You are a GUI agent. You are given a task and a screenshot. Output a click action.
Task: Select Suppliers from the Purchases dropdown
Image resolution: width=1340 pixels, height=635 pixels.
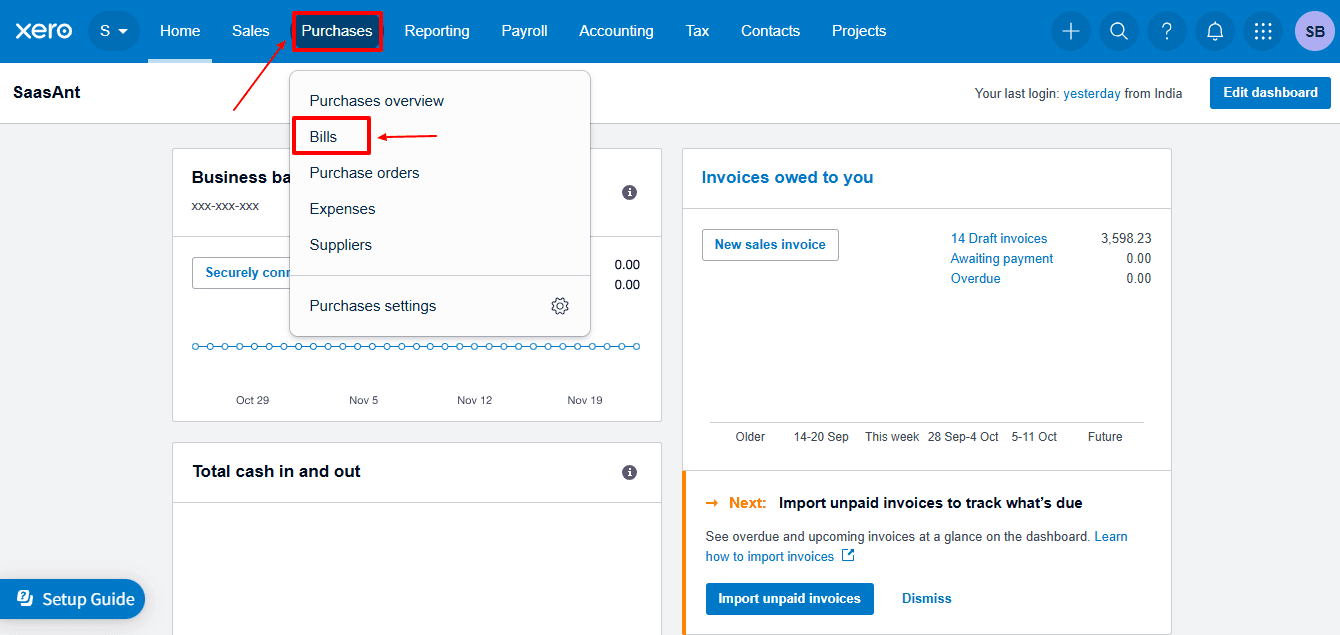pyautogui.click(x=440, y=245)
